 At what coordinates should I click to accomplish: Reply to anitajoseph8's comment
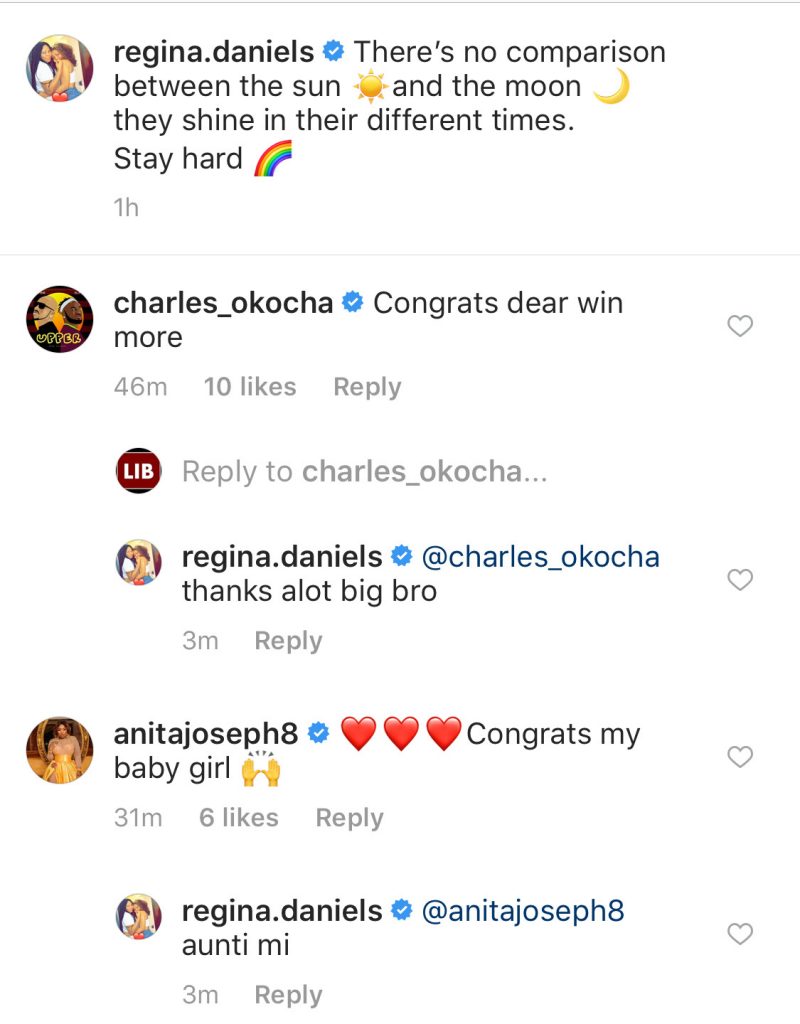(x=349, y=818)
